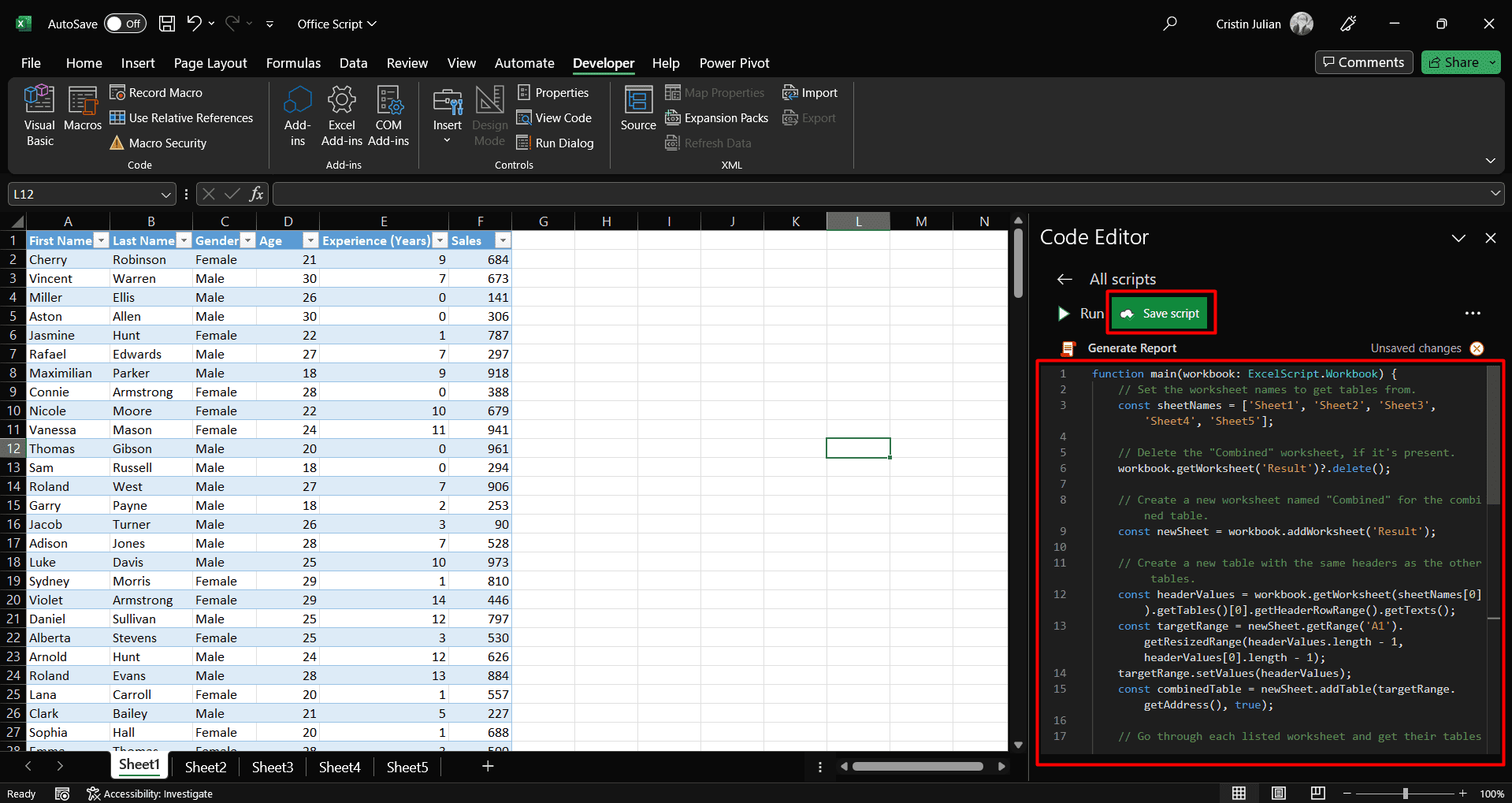Image resolution: width=1512 pixels, height=803 pixels.
Task: Toggle AutoSave on
Action: point(123,24)
